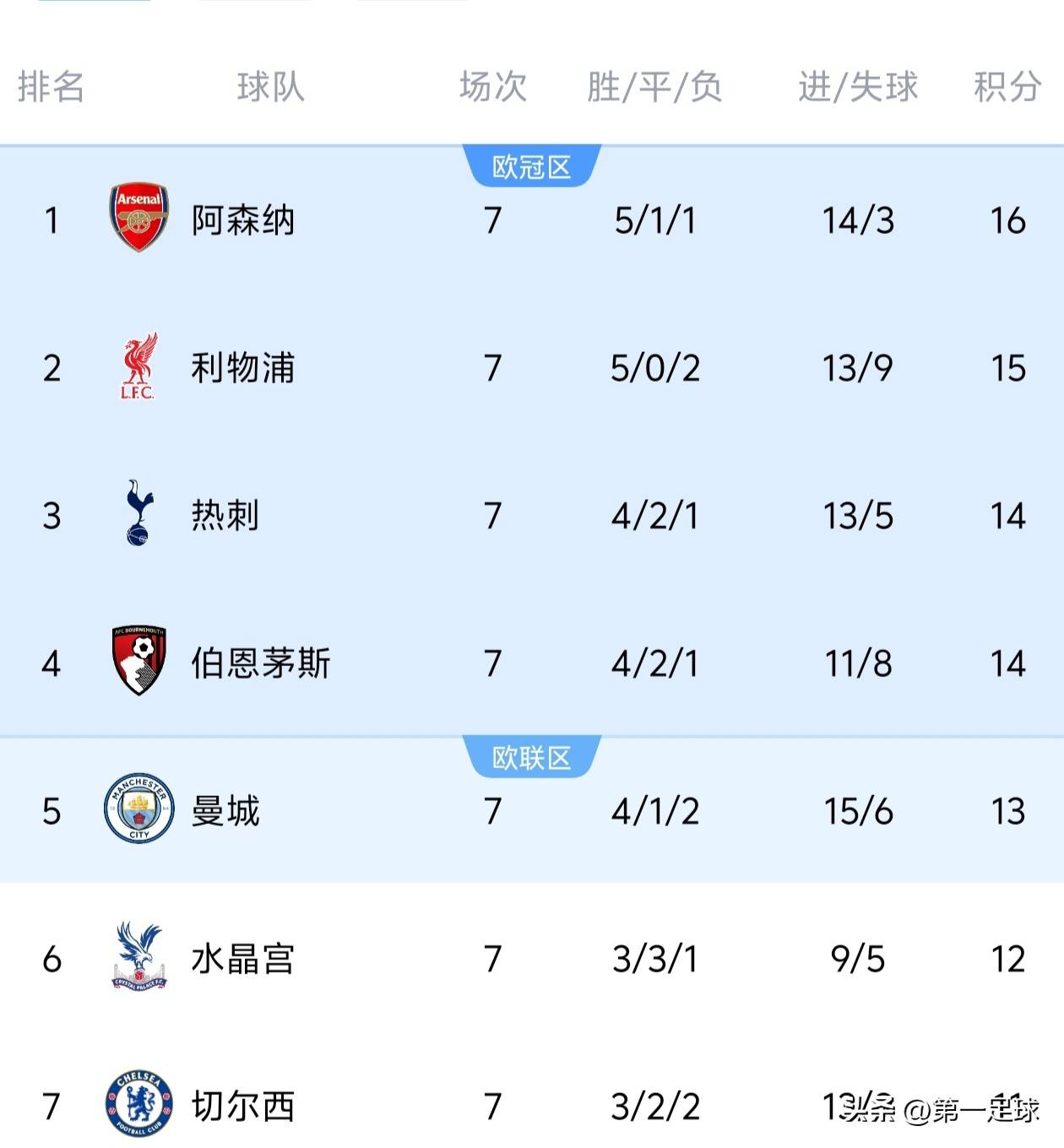1064x1148 pixels.
Task: Tap the 伯恩茅斯 team name
Action: point(261,663)
